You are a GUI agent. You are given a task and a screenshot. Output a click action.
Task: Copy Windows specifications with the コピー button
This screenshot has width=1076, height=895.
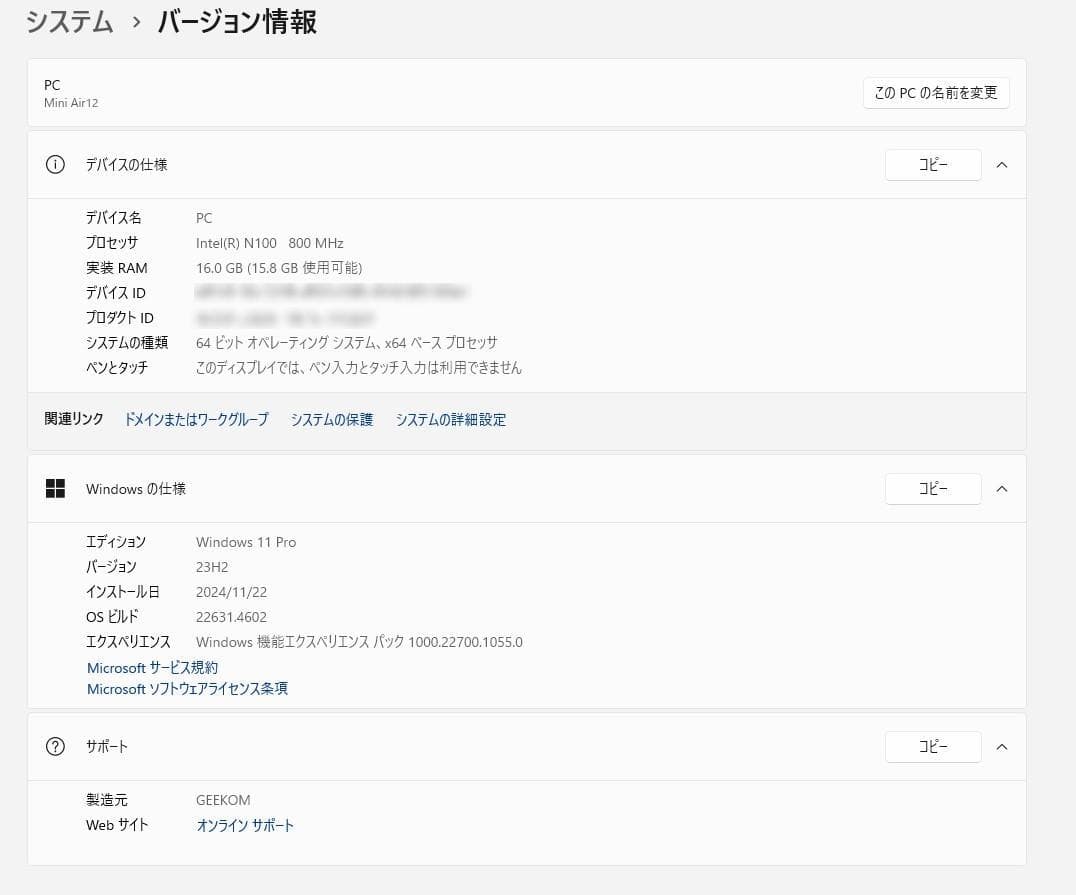point(932,489)
